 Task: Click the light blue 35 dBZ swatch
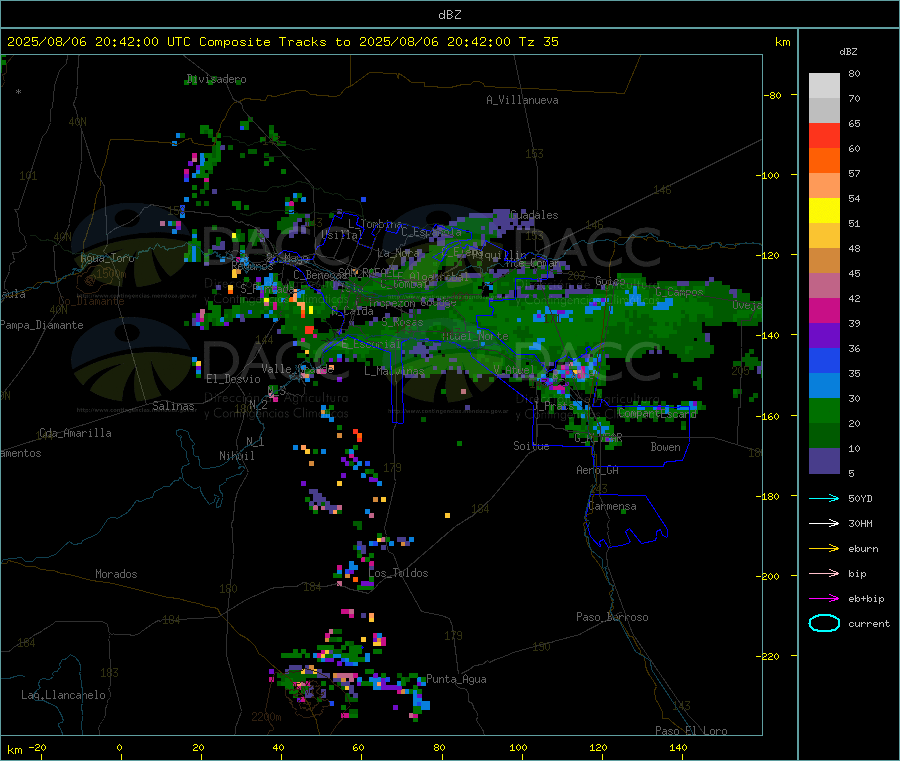point(824,386)
